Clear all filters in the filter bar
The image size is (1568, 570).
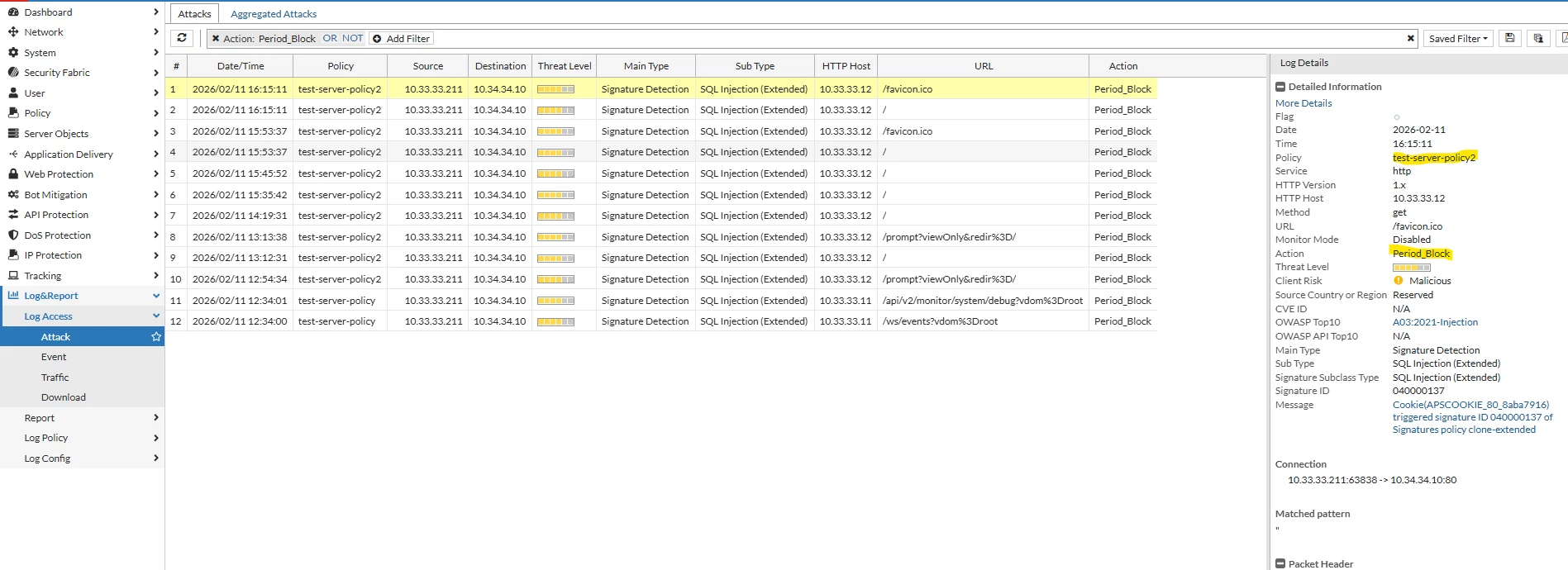pyautogui.click(x=1411, y=38)
